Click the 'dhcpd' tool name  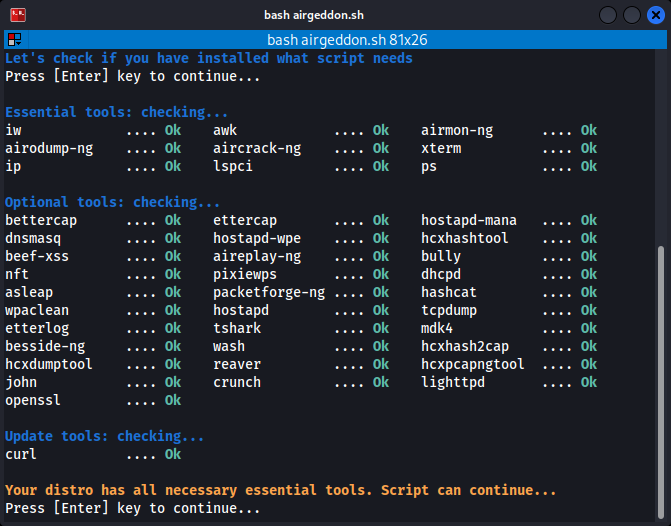441,274
